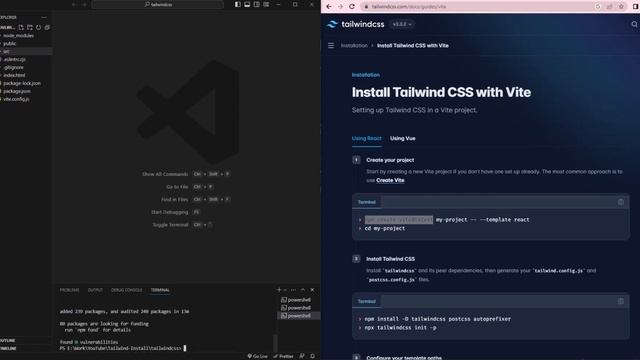Click notifications bell in status bar

312,356
